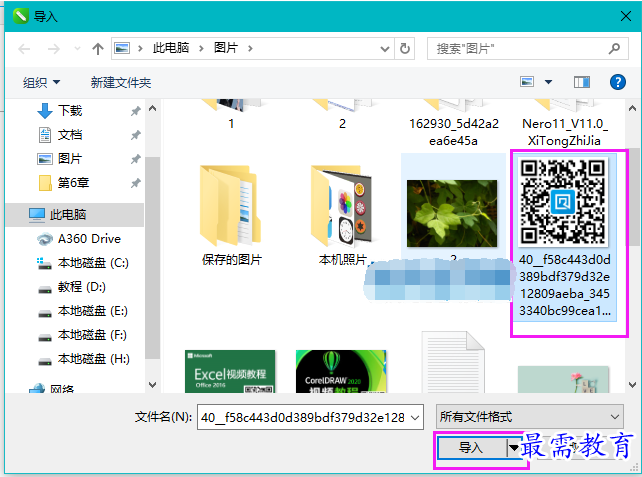Click the 此电脑 breadcrumb in address bar
Screen dimensions: 642x477
(171, 48)
